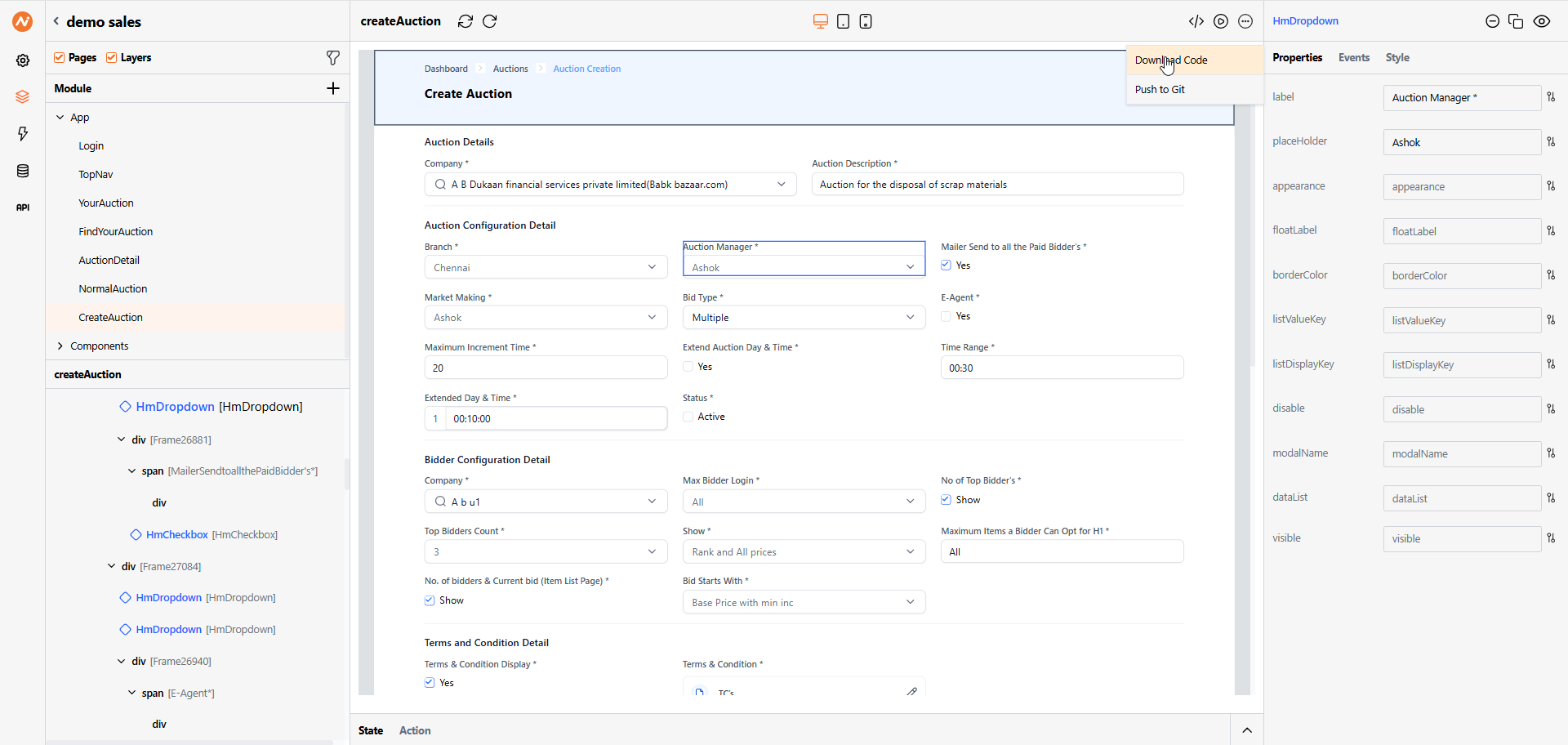Open the Settings gear in left sidebar
Image resolution: width=1568 pixels, height=745 pixels.
[22, 60]
